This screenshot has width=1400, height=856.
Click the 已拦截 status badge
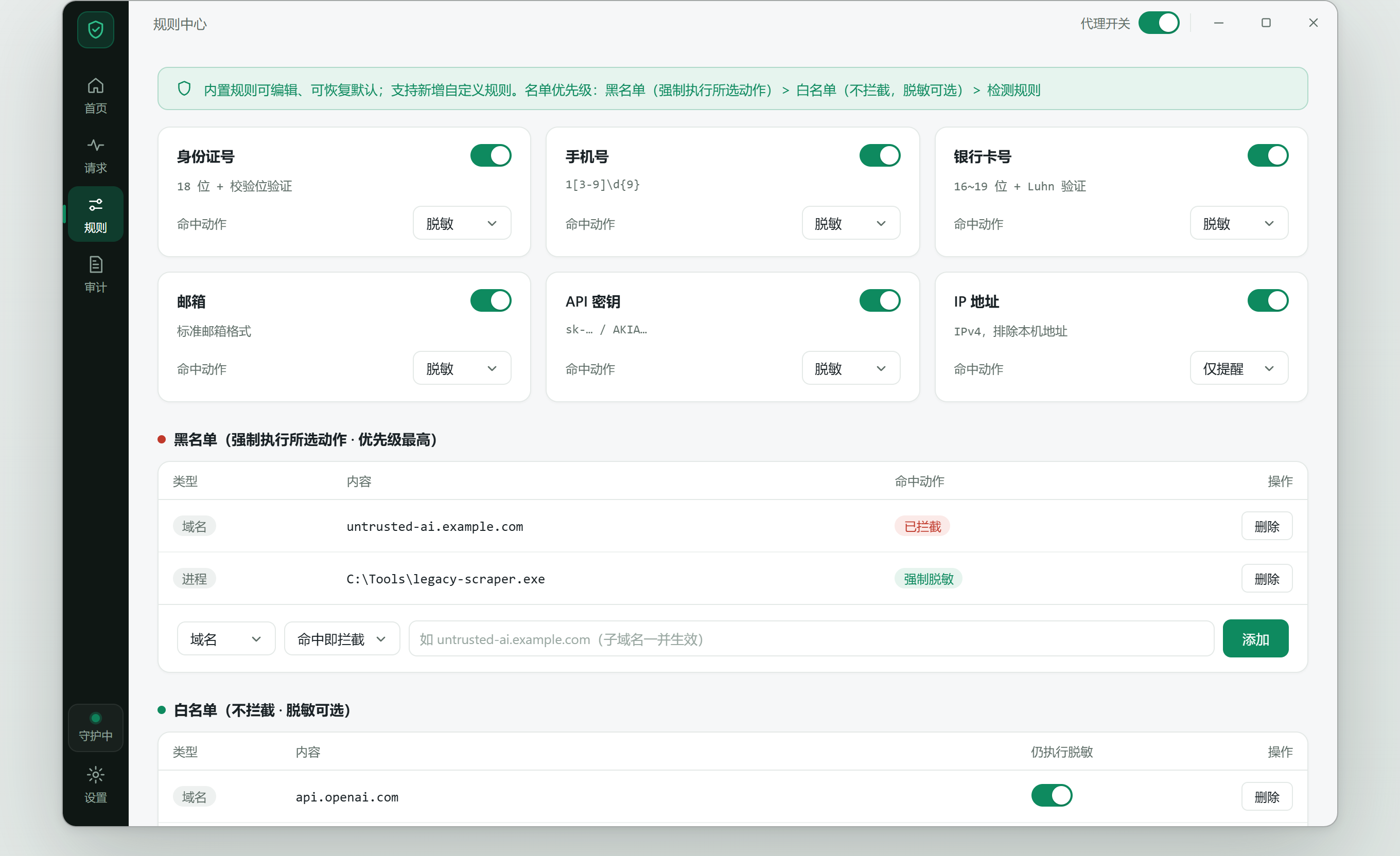click(x=922, y=526)
